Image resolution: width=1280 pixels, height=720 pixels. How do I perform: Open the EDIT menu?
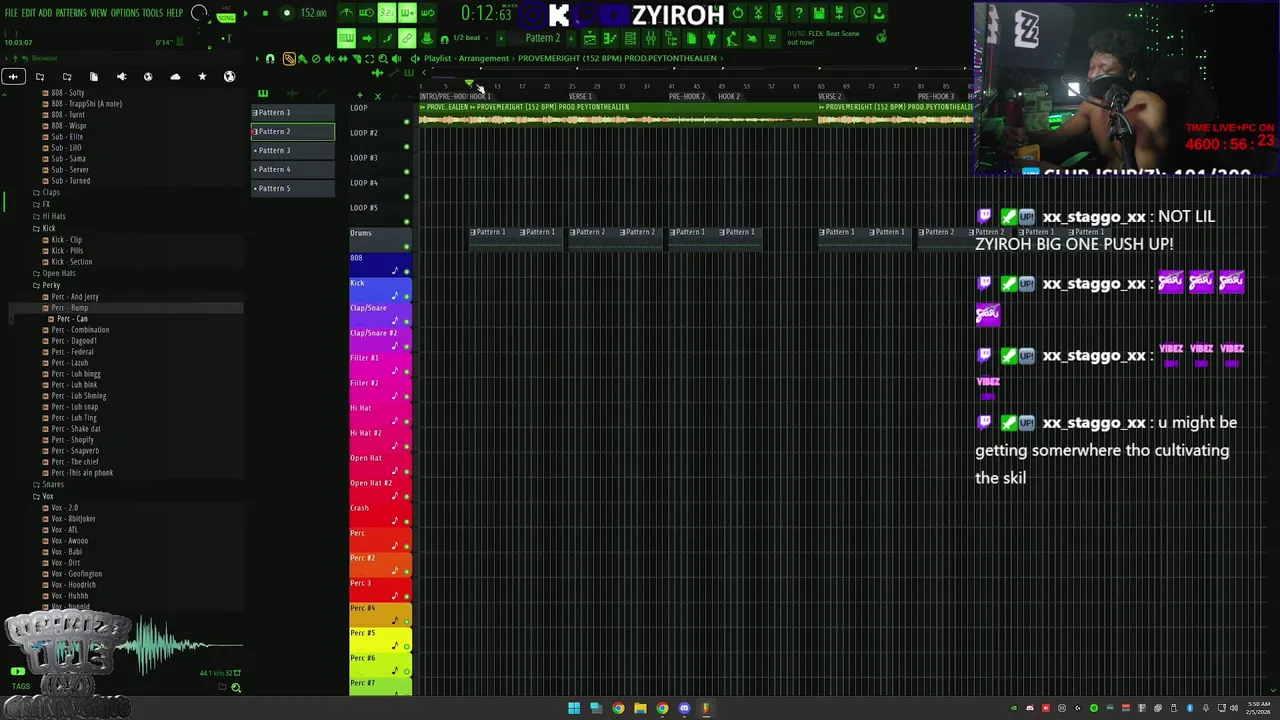(x=29, y=13)
